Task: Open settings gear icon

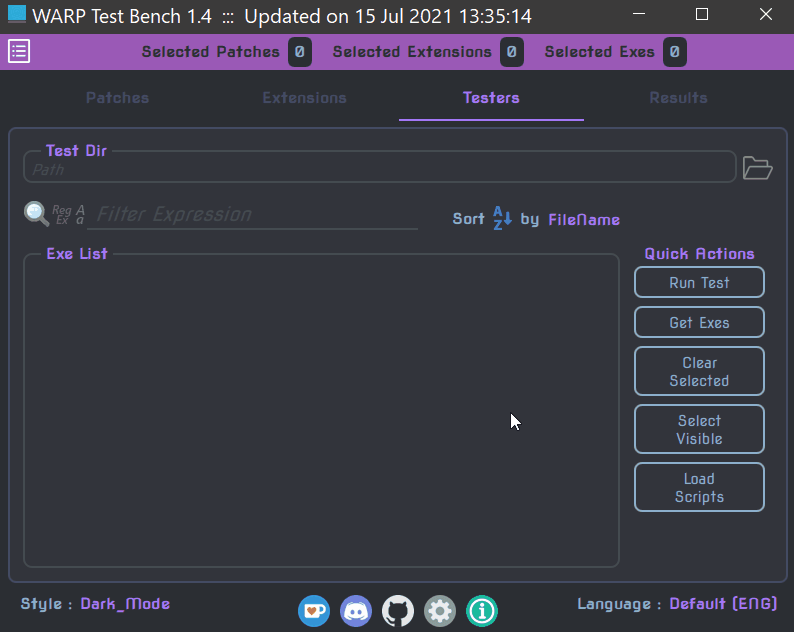Action: pos(440,611)
